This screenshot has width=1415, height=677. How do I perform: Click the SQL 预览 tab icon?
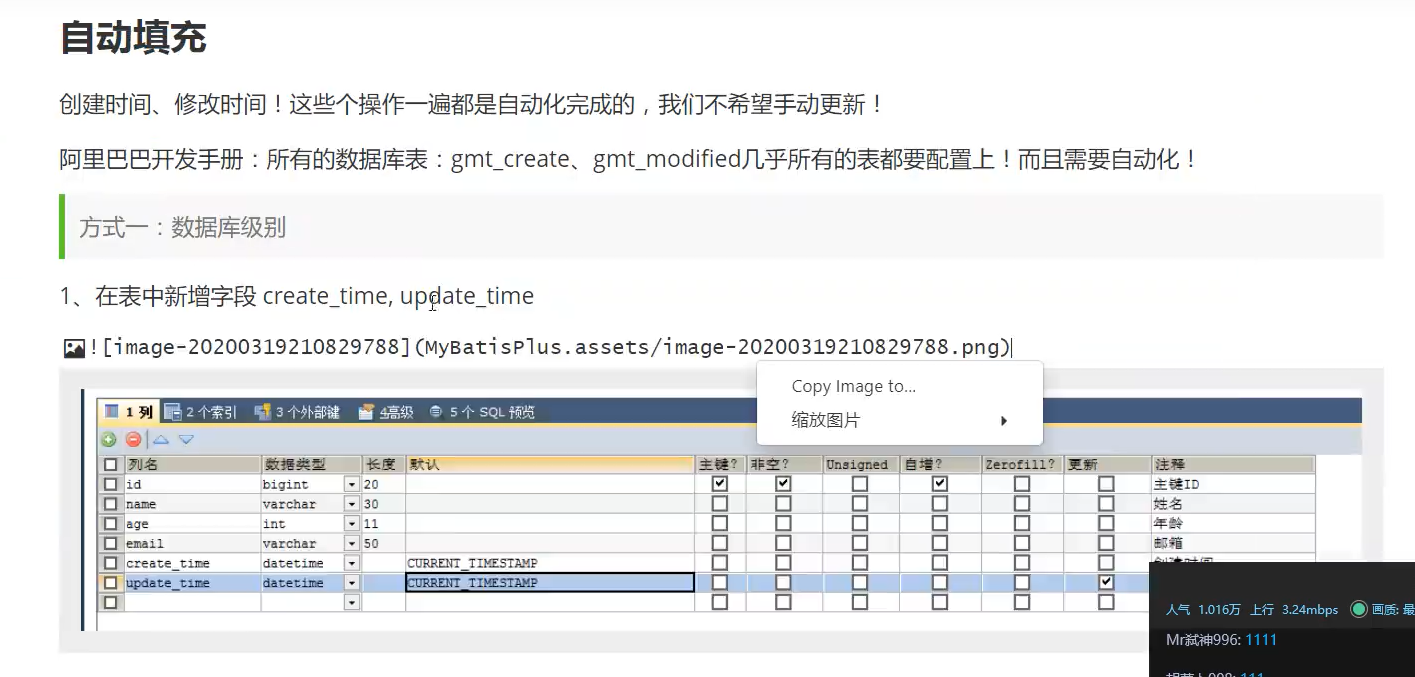(436, 411)
